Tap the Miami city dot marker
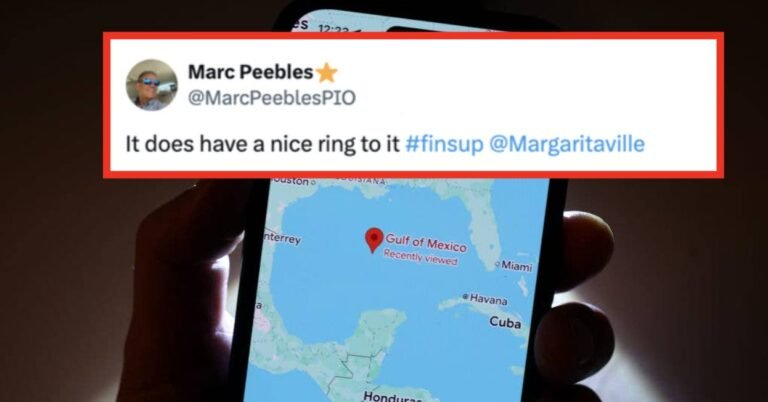 pyautogui.click(x=497, y=264)
